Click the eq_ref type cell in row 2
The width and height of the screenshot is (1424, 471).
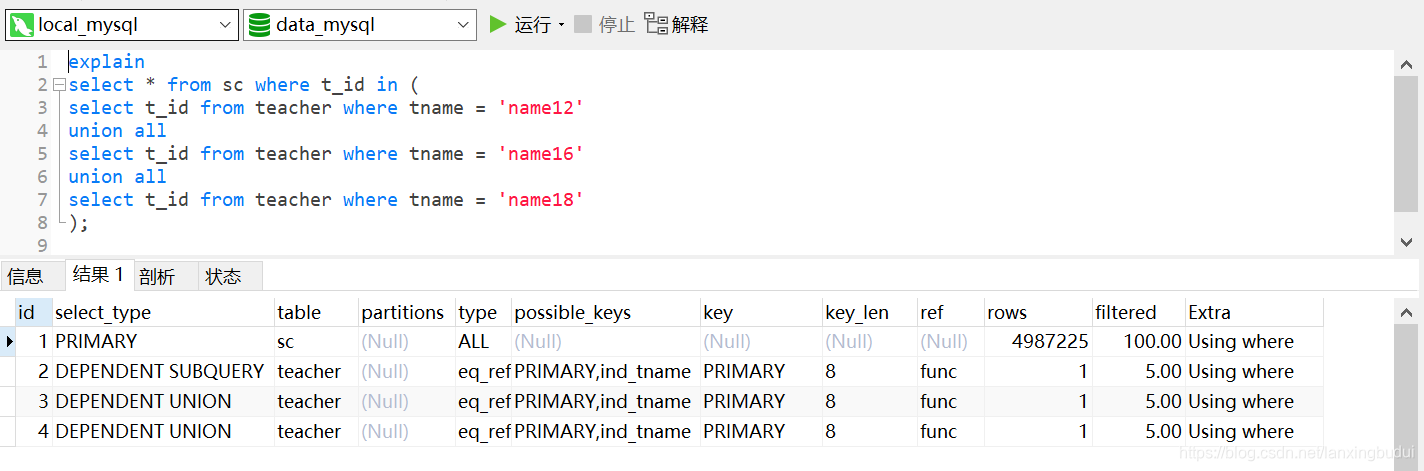(x=484, y=371)
